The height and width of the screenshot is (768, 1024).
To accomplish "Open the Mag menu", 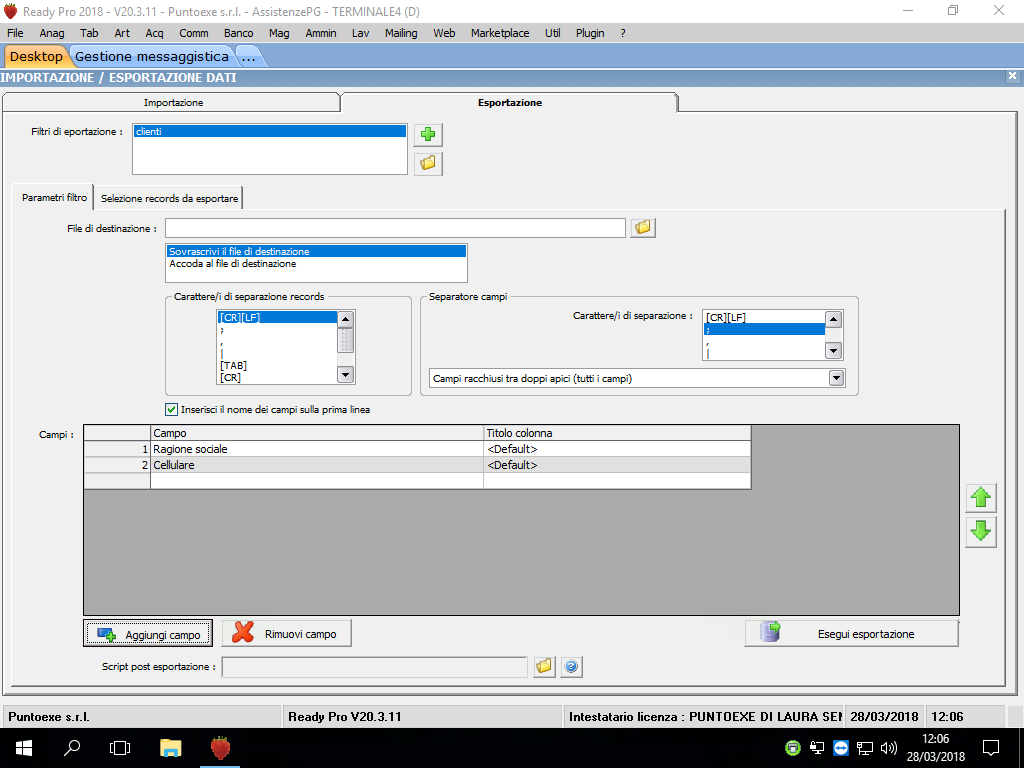I will (279, 33).
